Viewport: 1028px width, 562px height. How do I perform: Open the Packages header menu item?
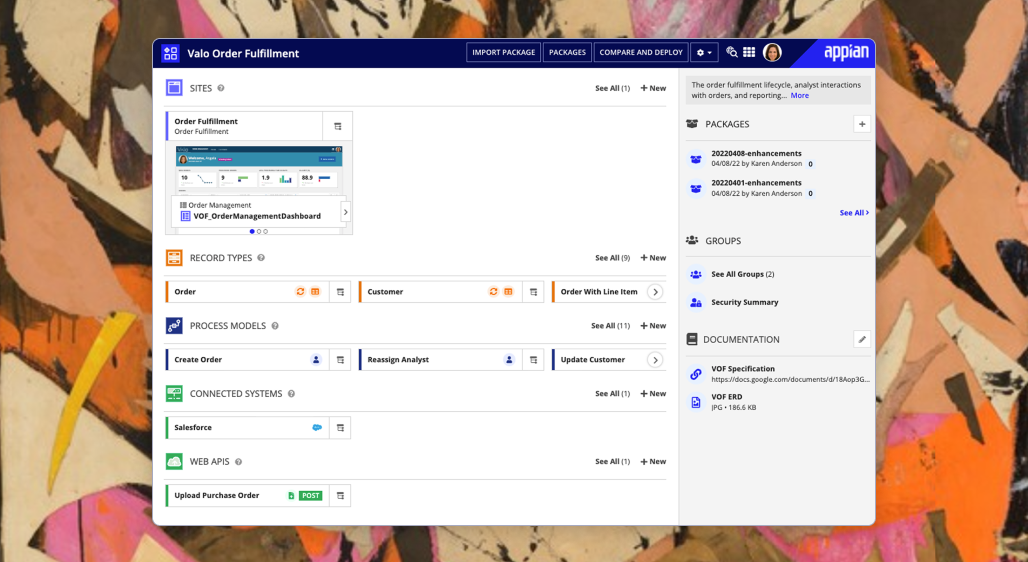point(567,53)
